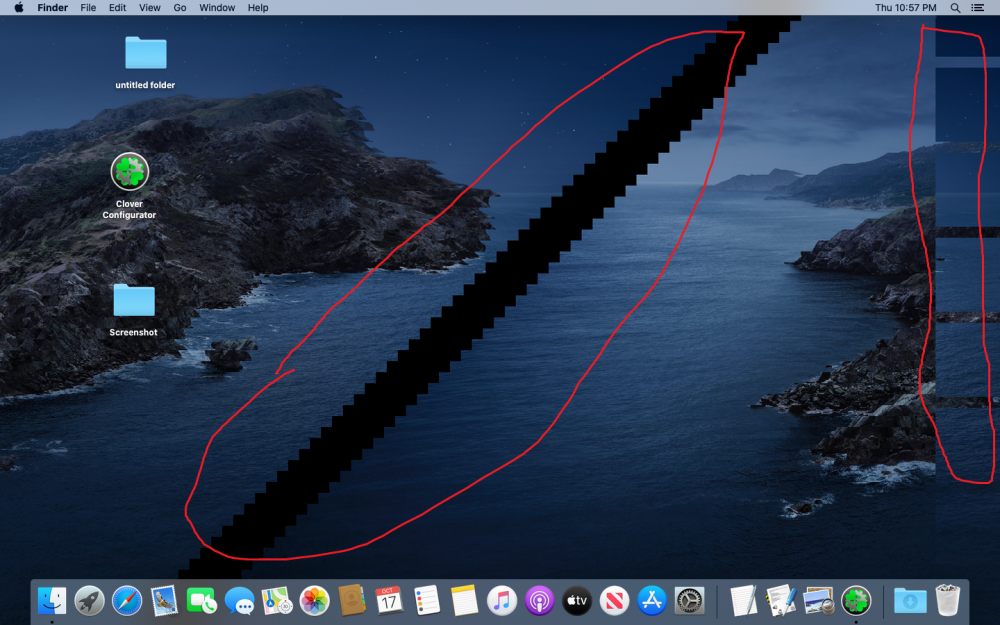This screenshot has width=1000, height=625.
Task: Open the View menu
Action: tap(149, 8)
